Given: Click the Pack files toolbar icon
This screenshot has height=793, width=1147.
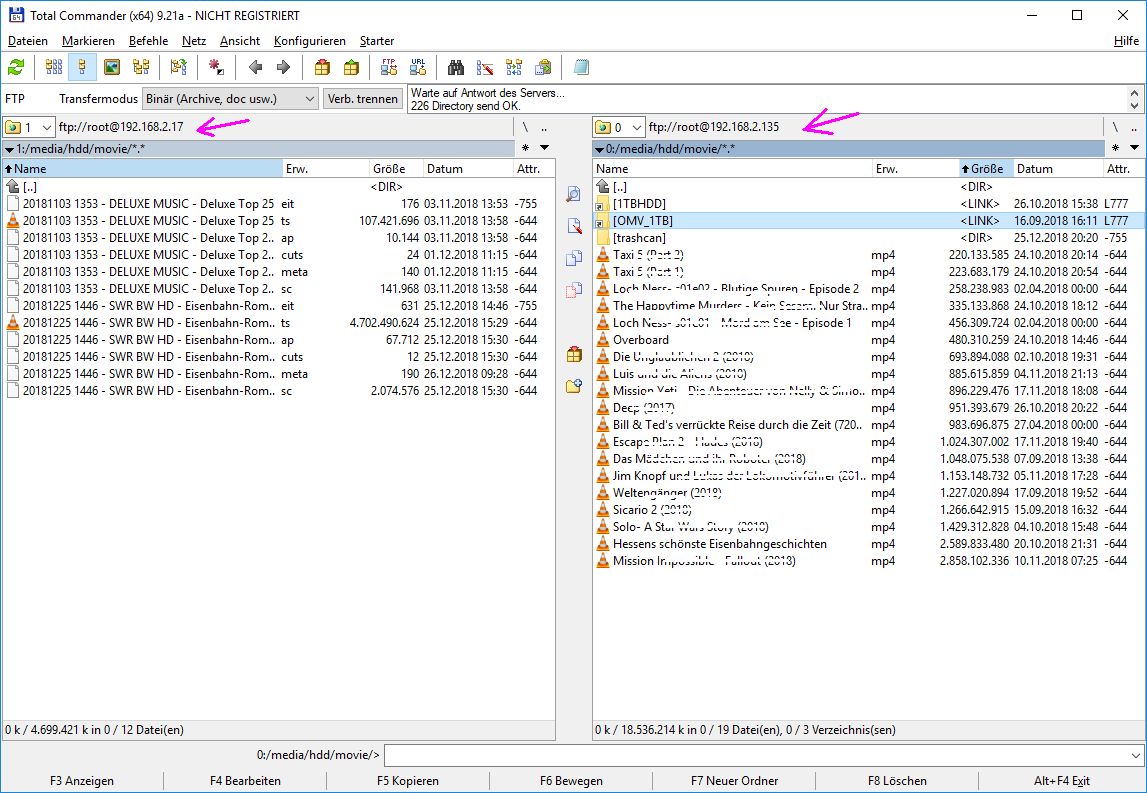Looking at the screenshot, I should (322, 67).
